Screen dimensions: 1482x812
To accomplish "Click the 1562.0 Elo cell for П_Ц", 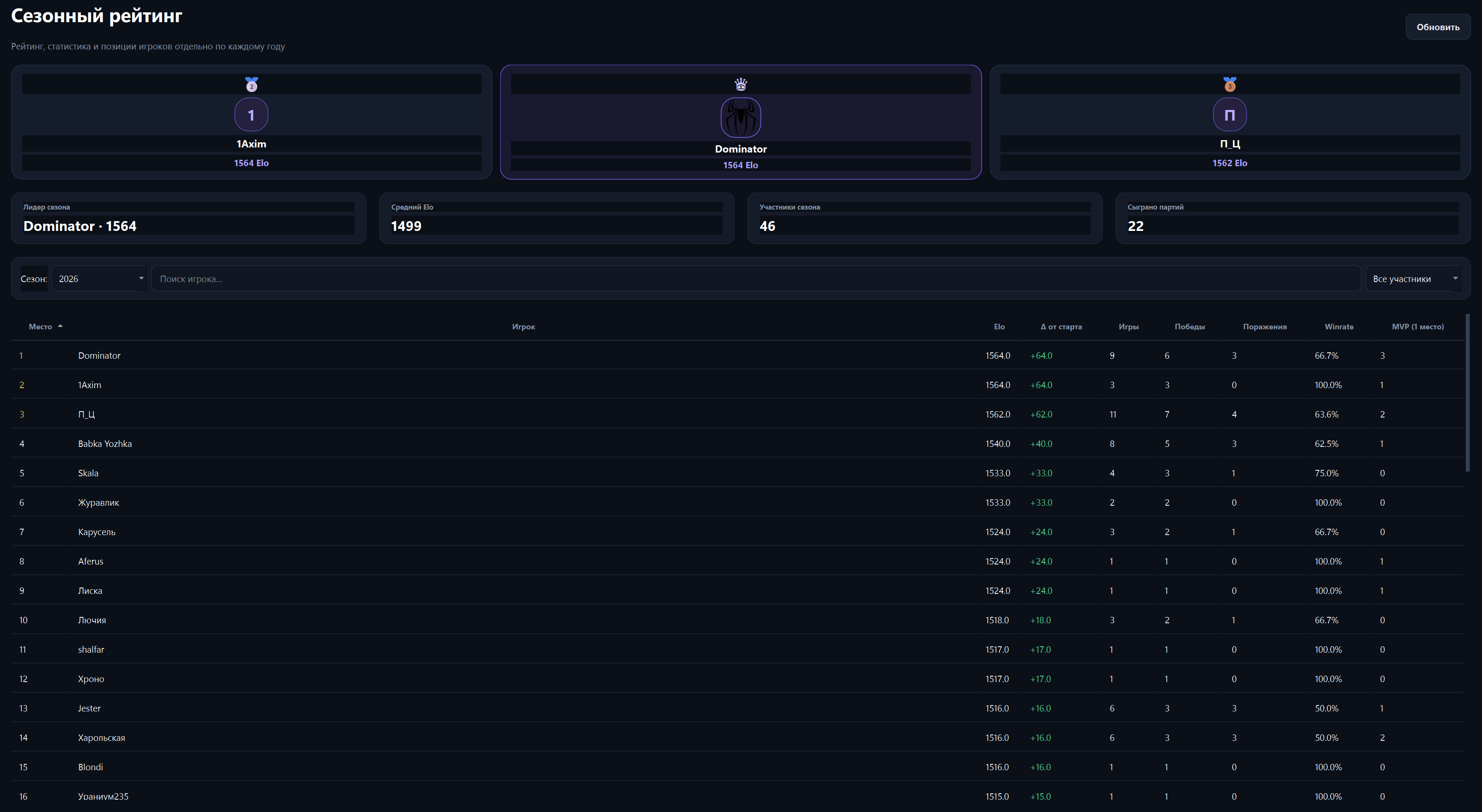I will (x=997, y=414).
